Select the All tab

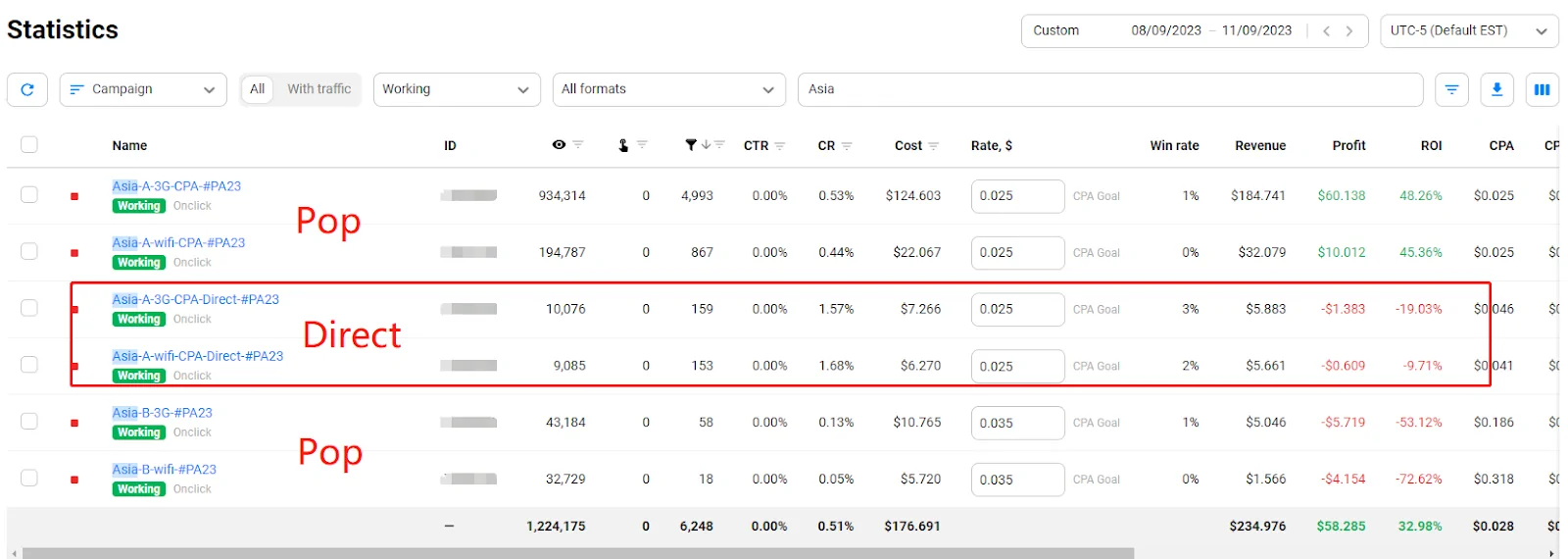[257, 89]
